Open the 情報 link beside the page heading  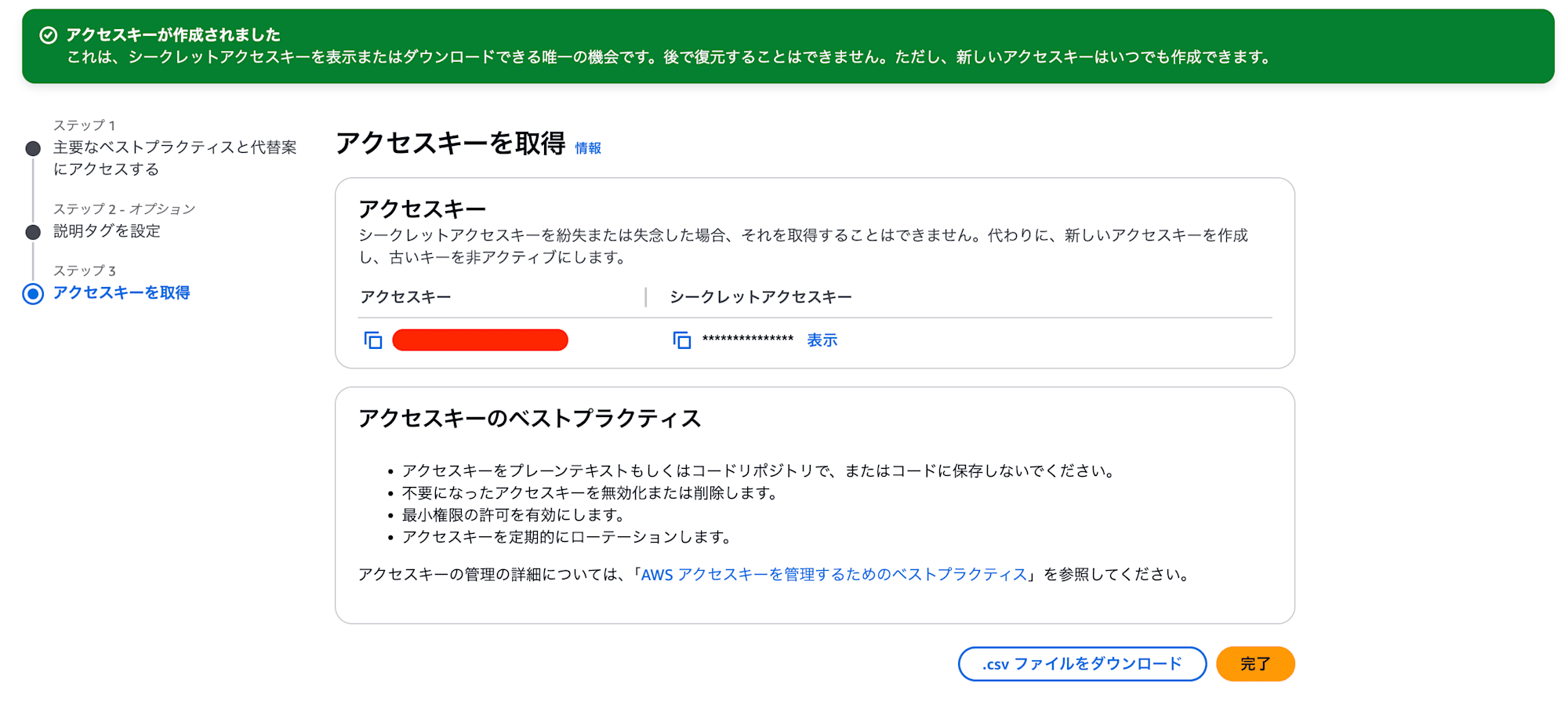tap(588, 148)
